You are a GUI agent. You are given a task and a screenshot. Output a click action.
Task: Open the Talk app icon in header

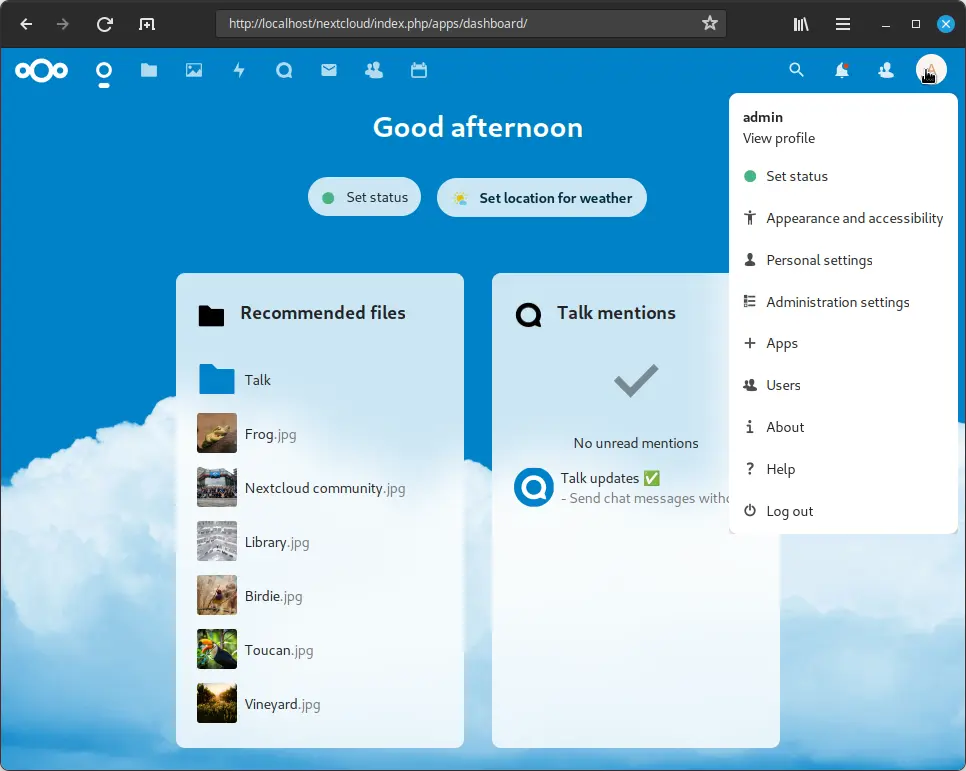(x=284, y=70)
